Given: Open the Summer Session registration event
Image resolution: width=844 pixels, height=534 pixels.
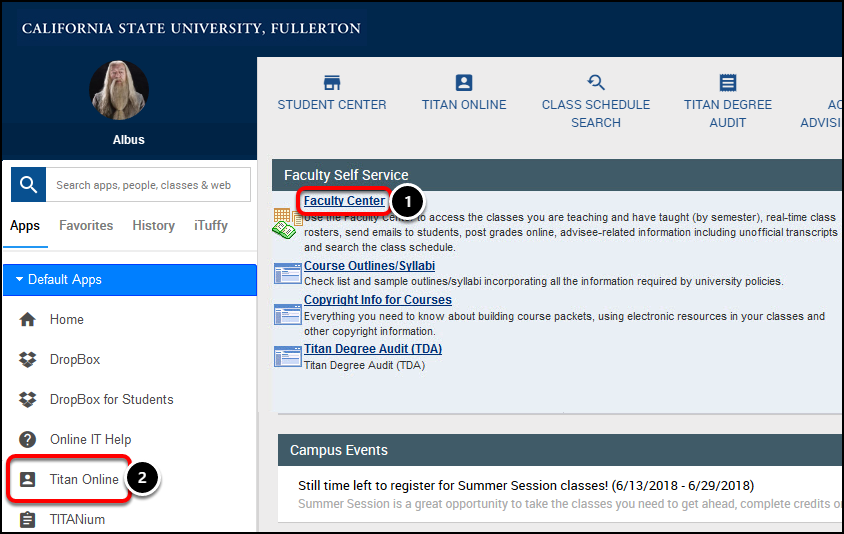Looking at the screenshot, I should tap(526, 486).
